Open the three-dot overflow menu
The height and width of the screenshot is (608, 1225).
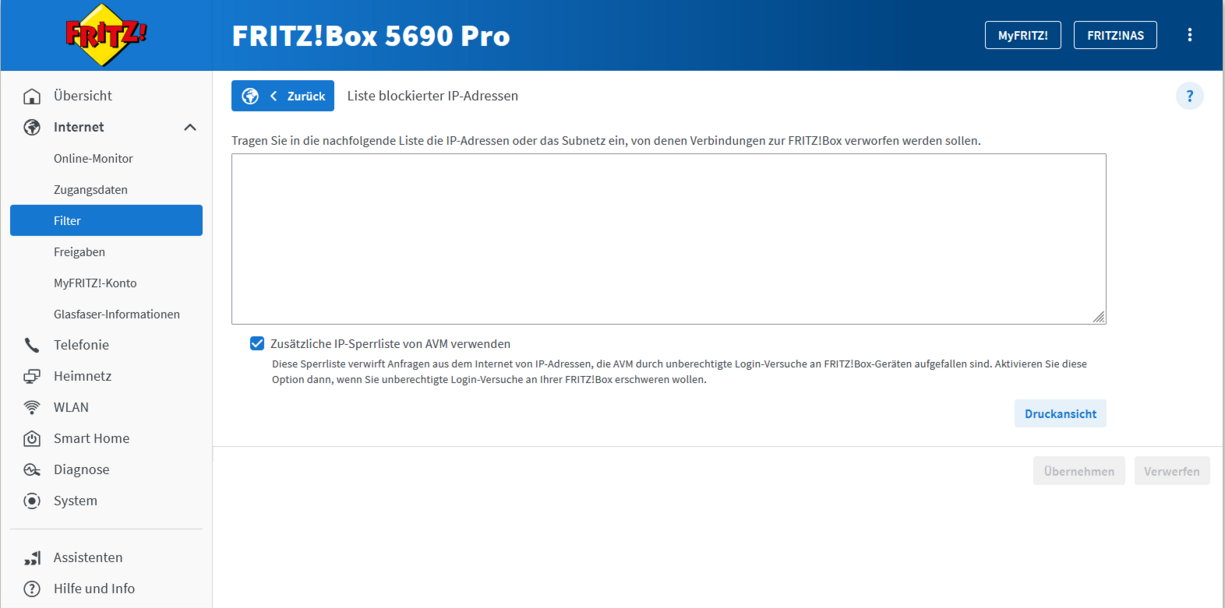(x=1189, y=35)
